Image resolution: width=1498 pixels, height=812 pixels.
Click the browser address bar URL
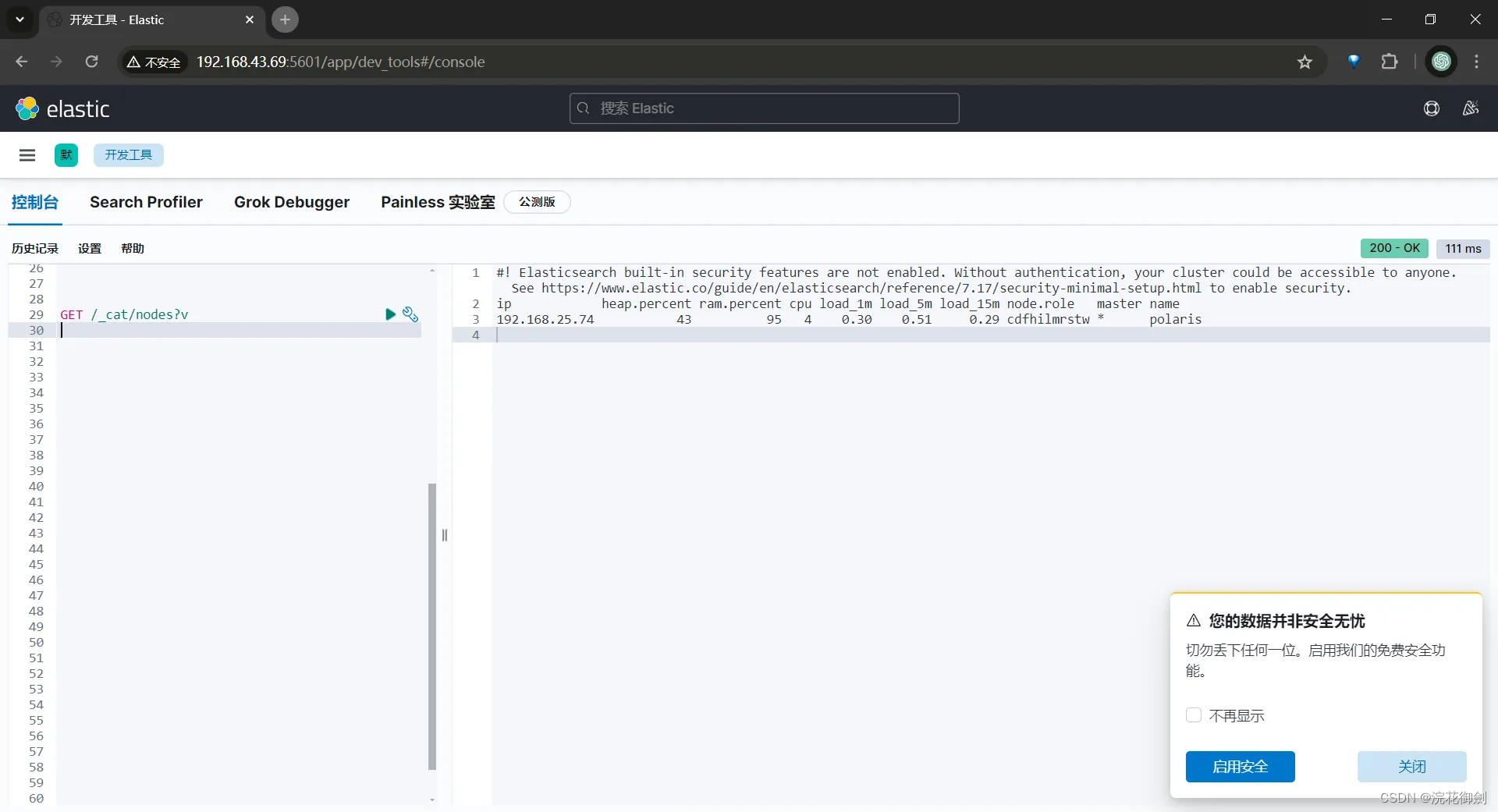click(x=340, y=62)
